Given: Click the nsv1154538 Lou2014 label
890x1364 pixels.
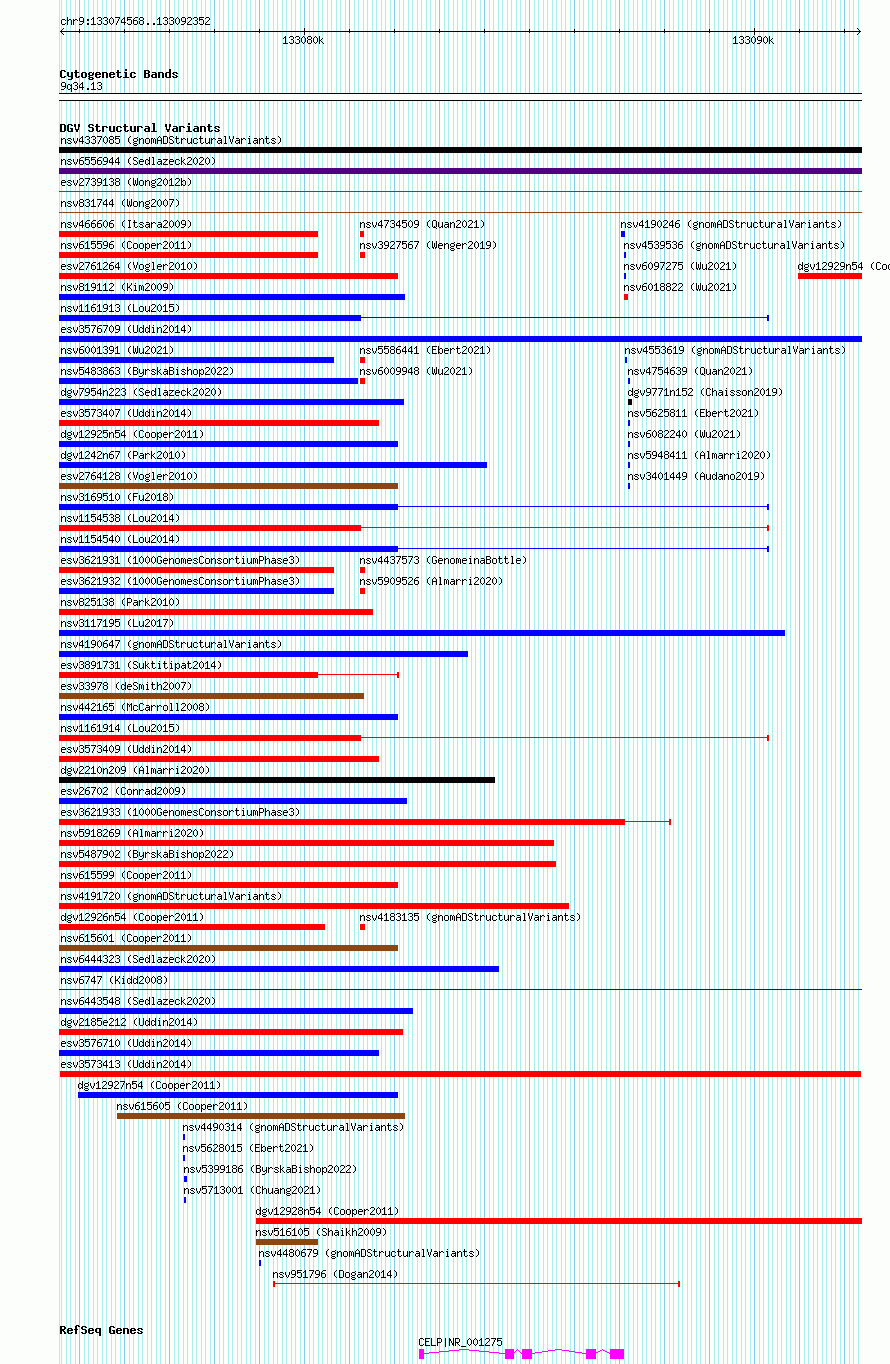Looking at the screenshot, I should [120, 518].
